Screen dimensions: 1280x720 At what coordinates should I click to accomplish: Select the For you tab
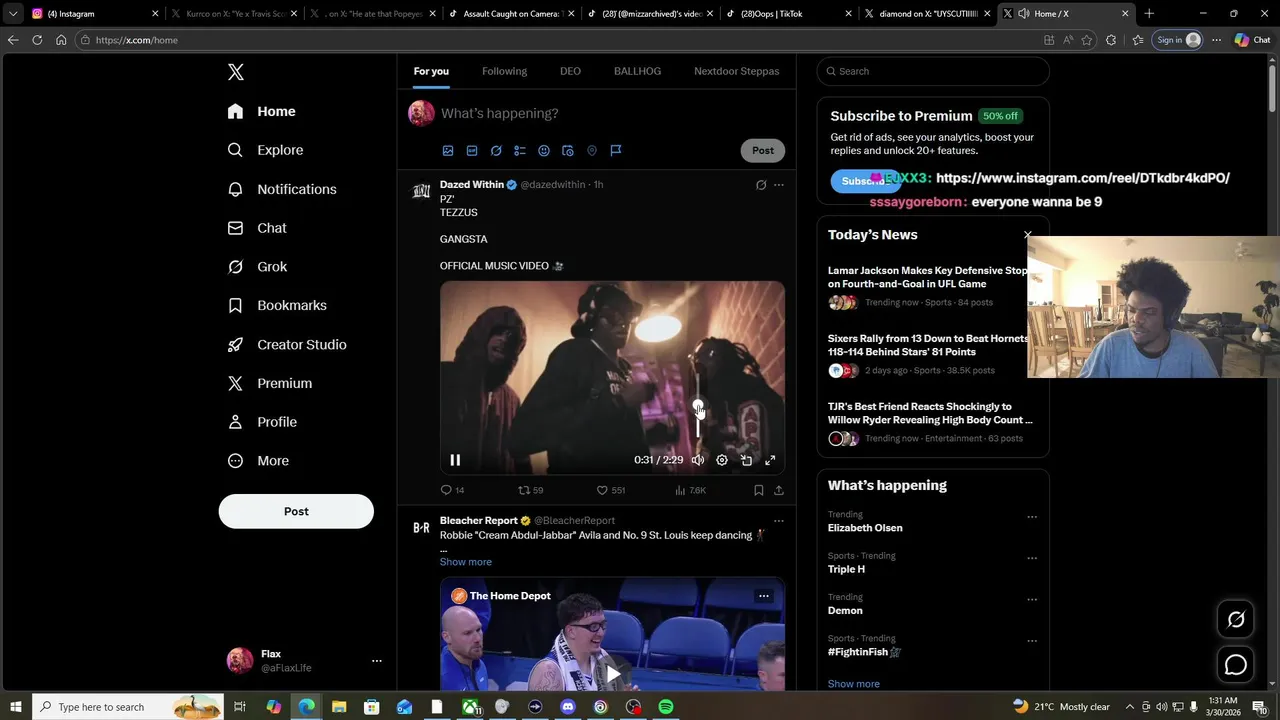coord(431,71)
